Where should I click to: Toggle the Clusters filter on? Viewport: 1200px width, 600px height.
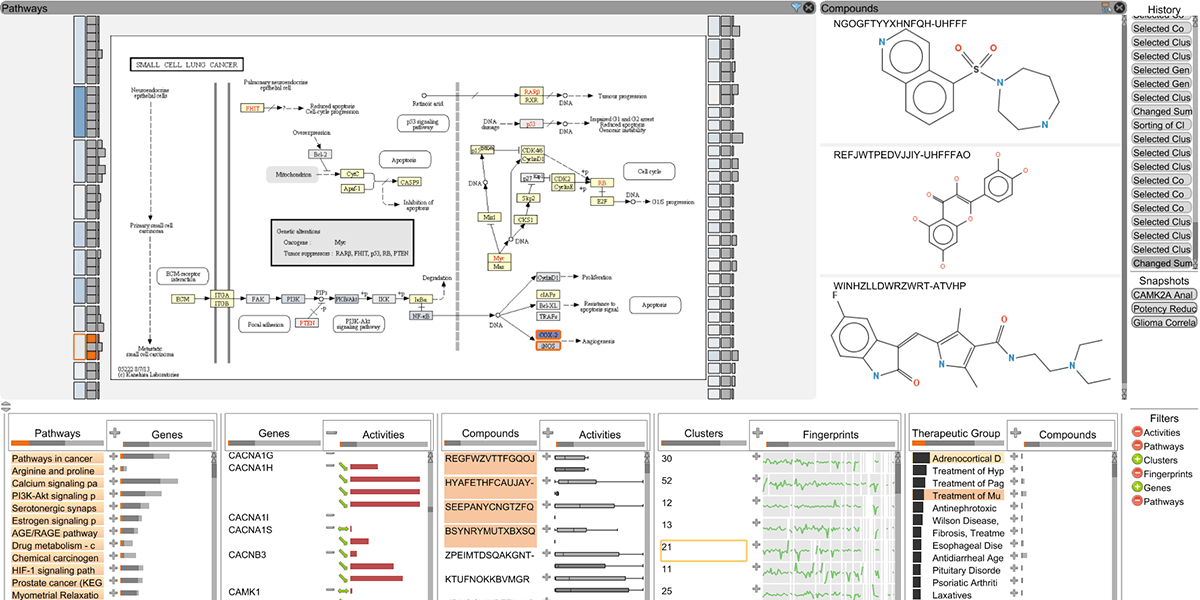tap(1137, 460)
